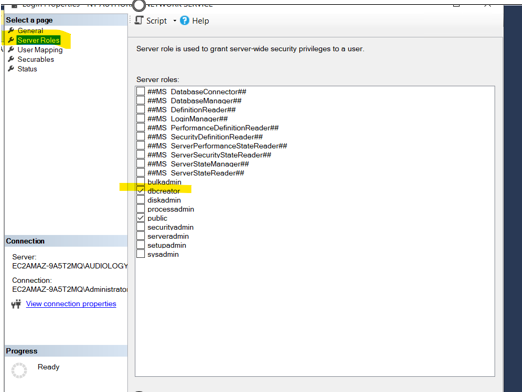Click the Script button label
Image resolution: width=522 pixels, height=392 pixels.
(156, 21)
